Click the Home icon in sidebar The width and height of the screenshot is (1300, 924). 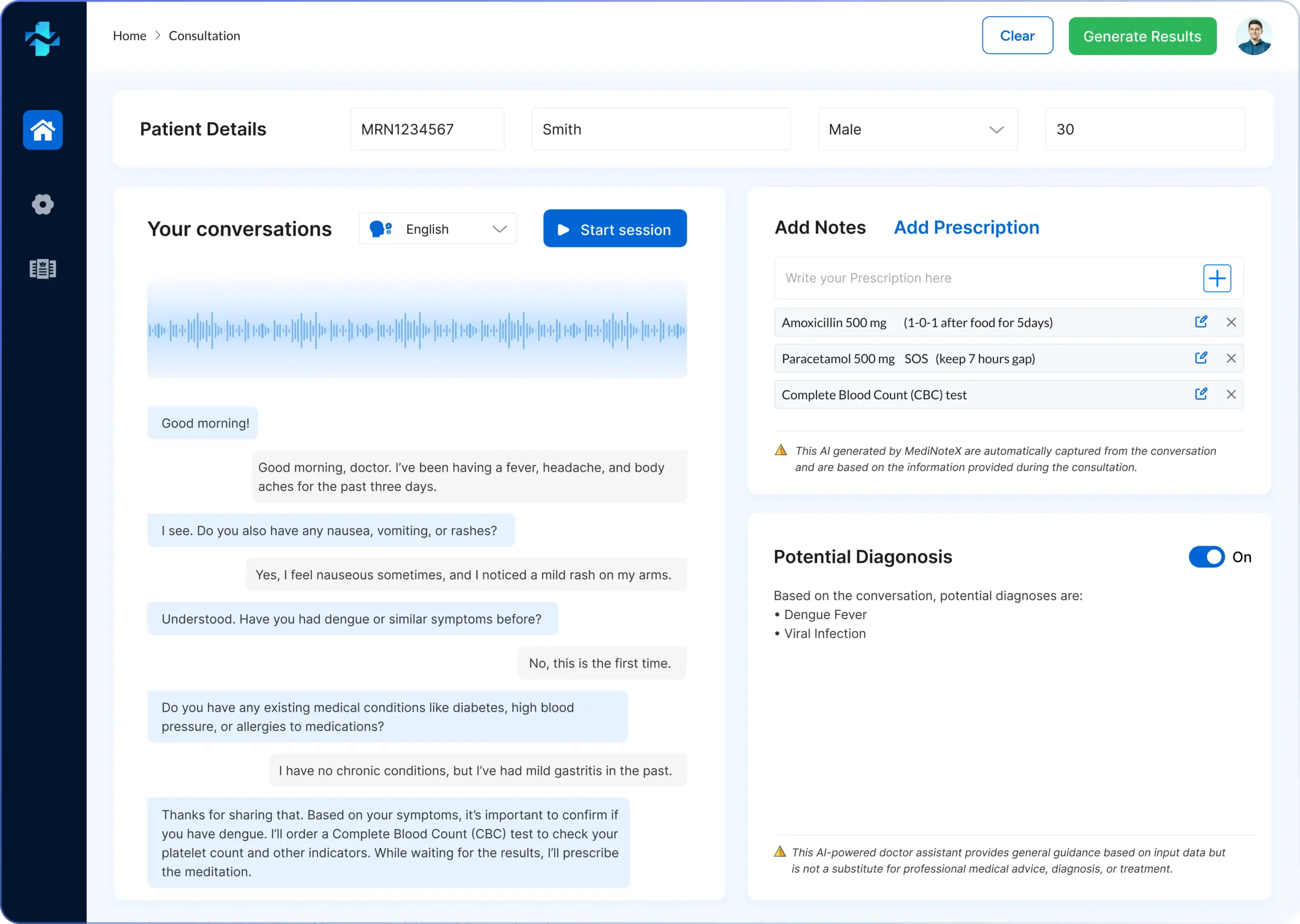click(43, 130)
